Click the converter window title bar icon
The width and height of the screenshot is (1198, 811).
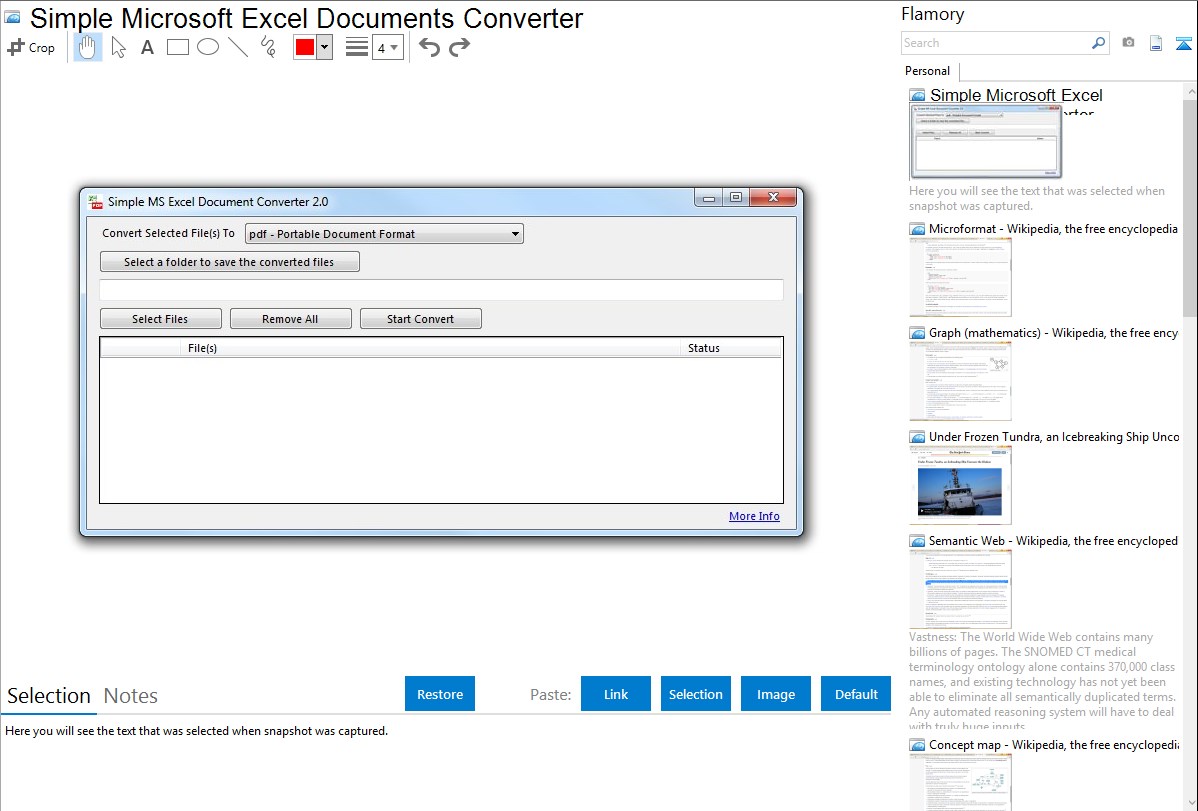pyautogui.click(x=96, y=202)
